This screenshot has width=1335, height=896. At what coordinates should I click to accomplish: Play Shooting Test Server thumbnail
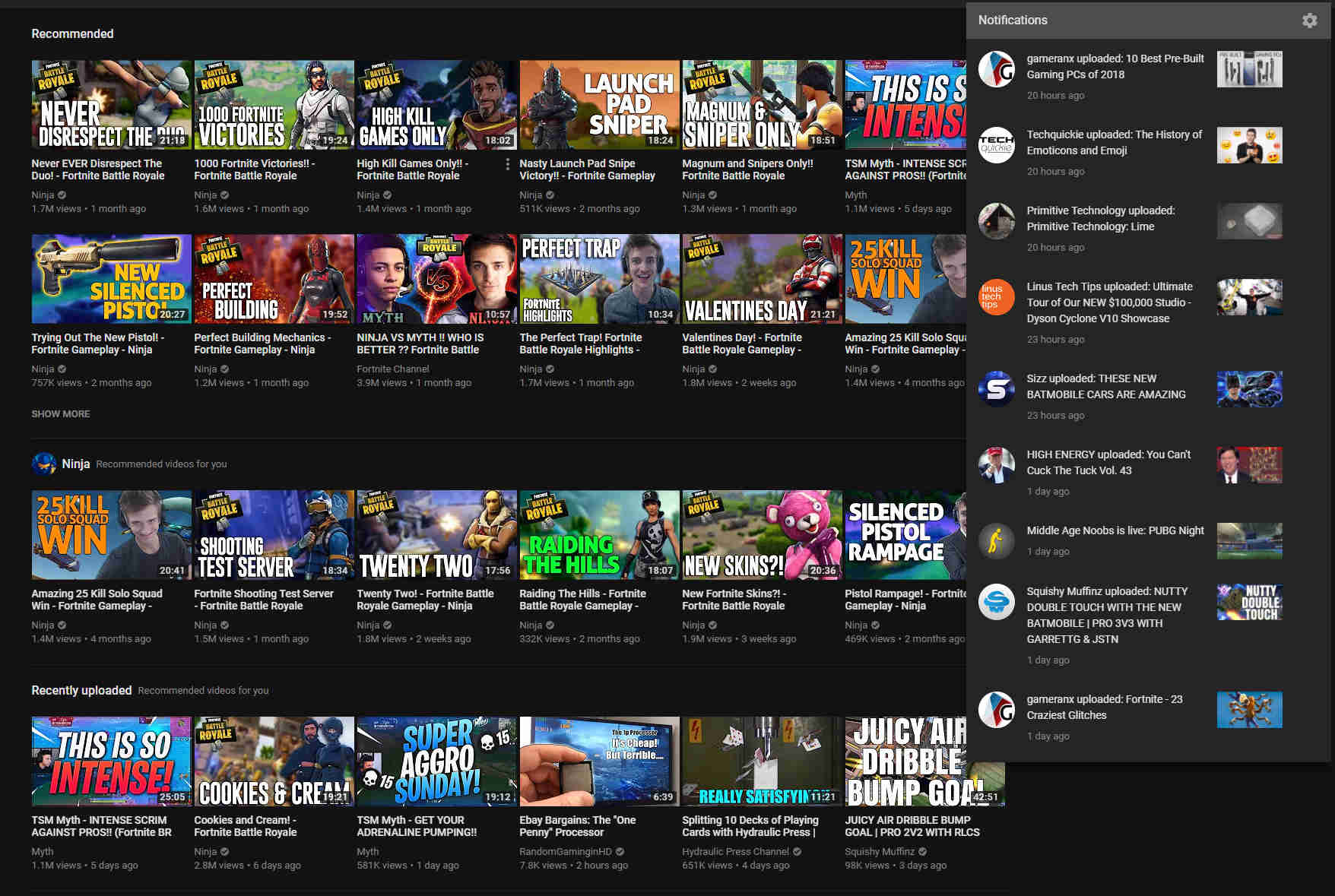pyautogui.click(x=274, y=535)
